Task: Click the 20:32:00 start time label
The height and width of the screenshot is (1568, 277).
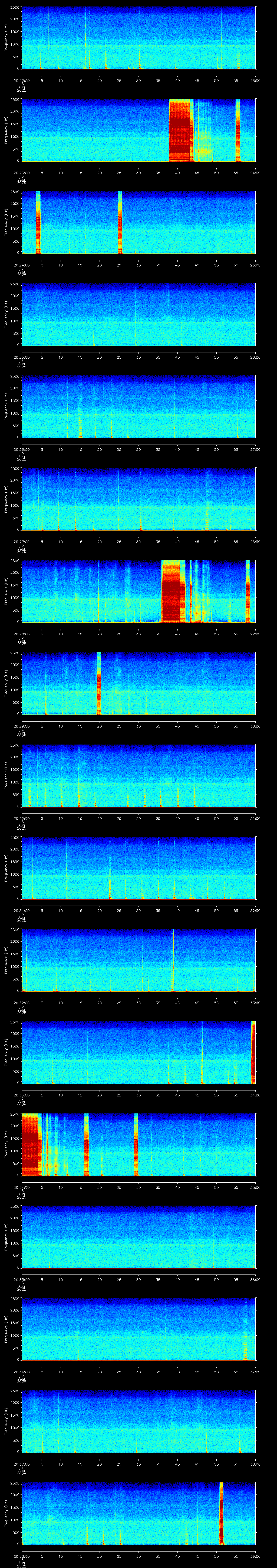Action: click(x=21, y=1003)
